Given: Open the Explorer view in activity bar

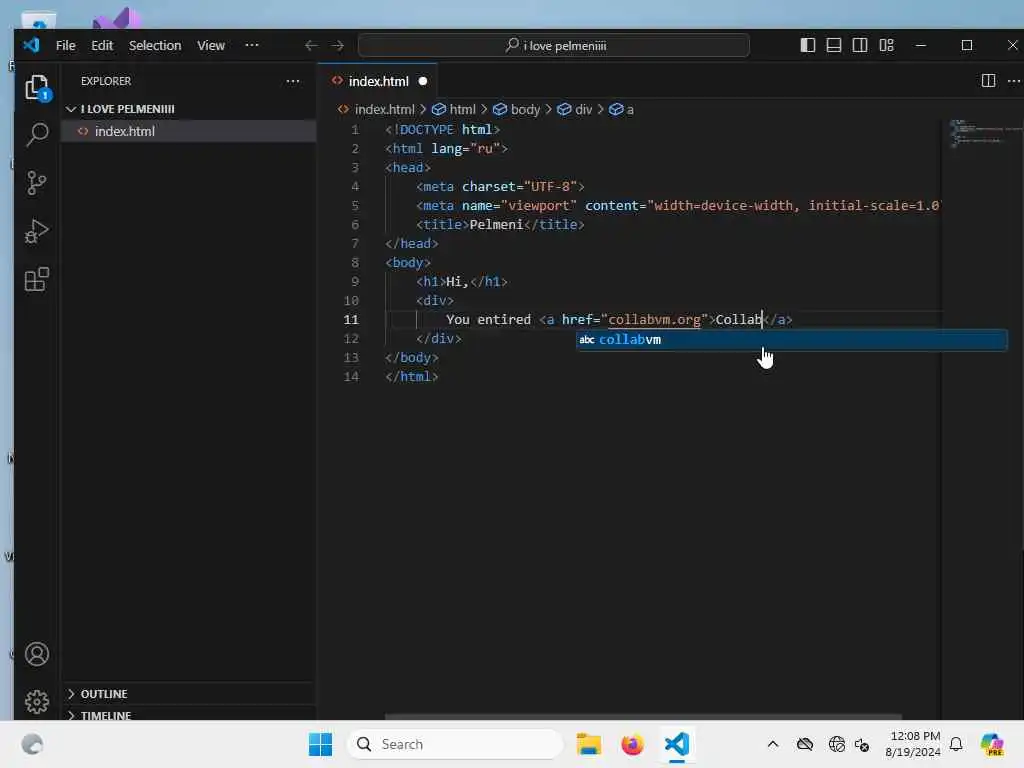Looking at the screenshot, I should pos(37,87).
